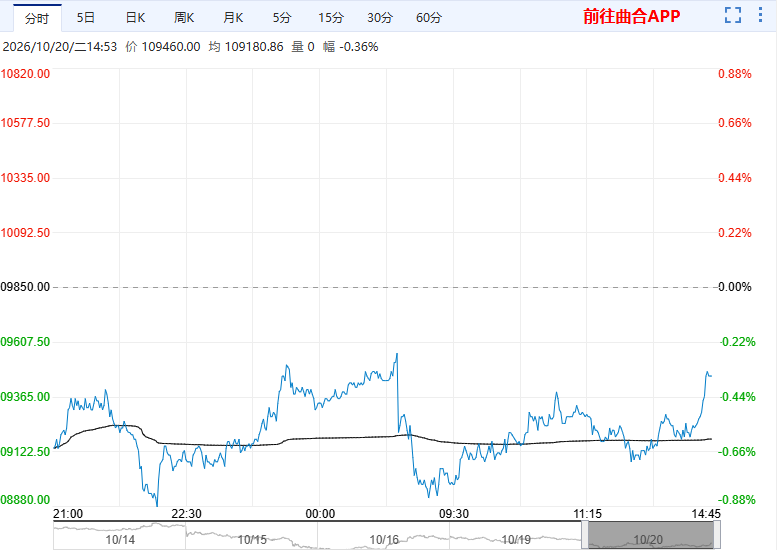Screen dimensions: 777x550
Task: Click the 10/19 date in range navigator
Action: click(516, 540)
